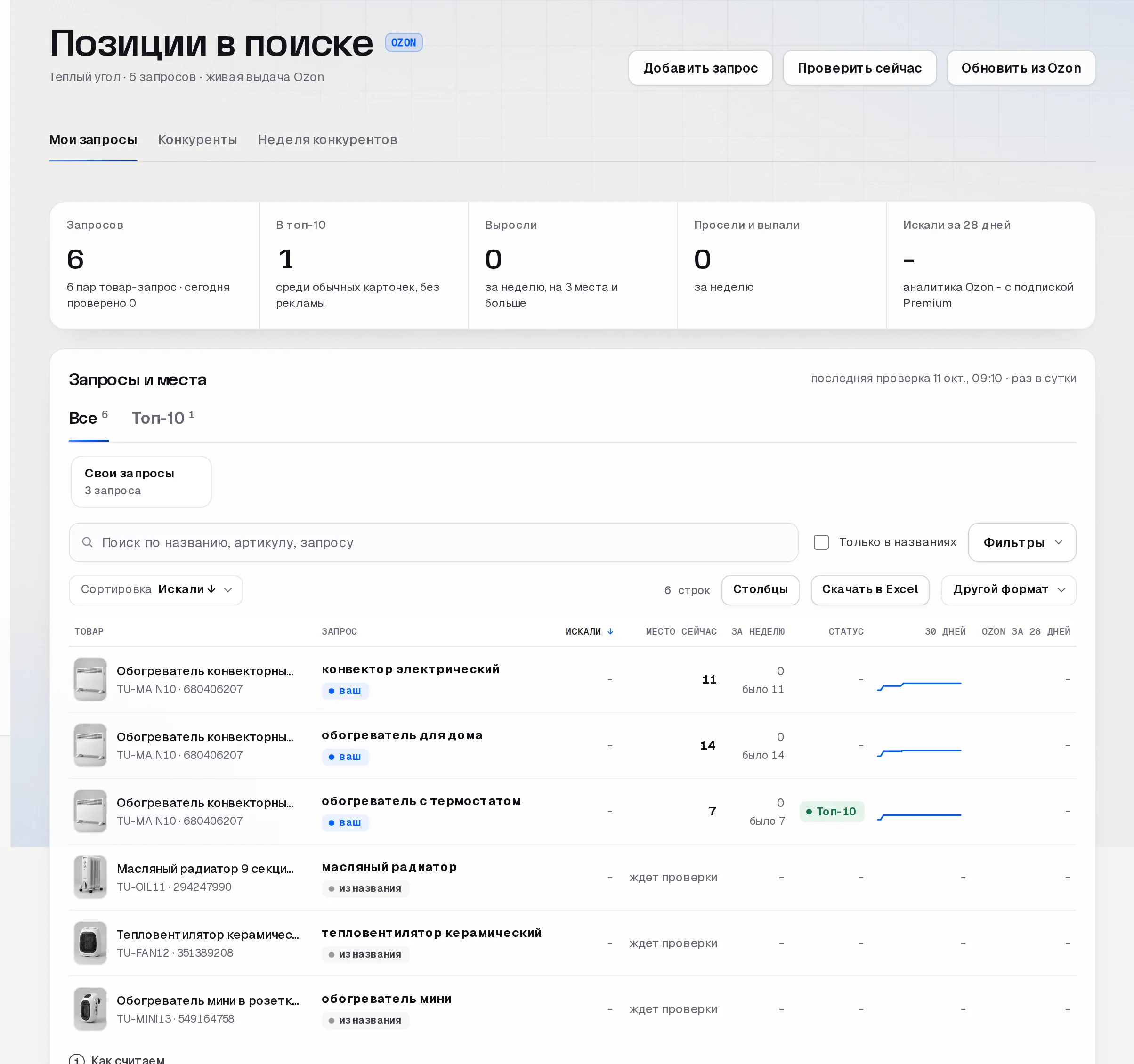Viewport: 1134px width, 1064px height.
Task: Click the Обновить из Ozon button
Action: [x=1021, y=68]
